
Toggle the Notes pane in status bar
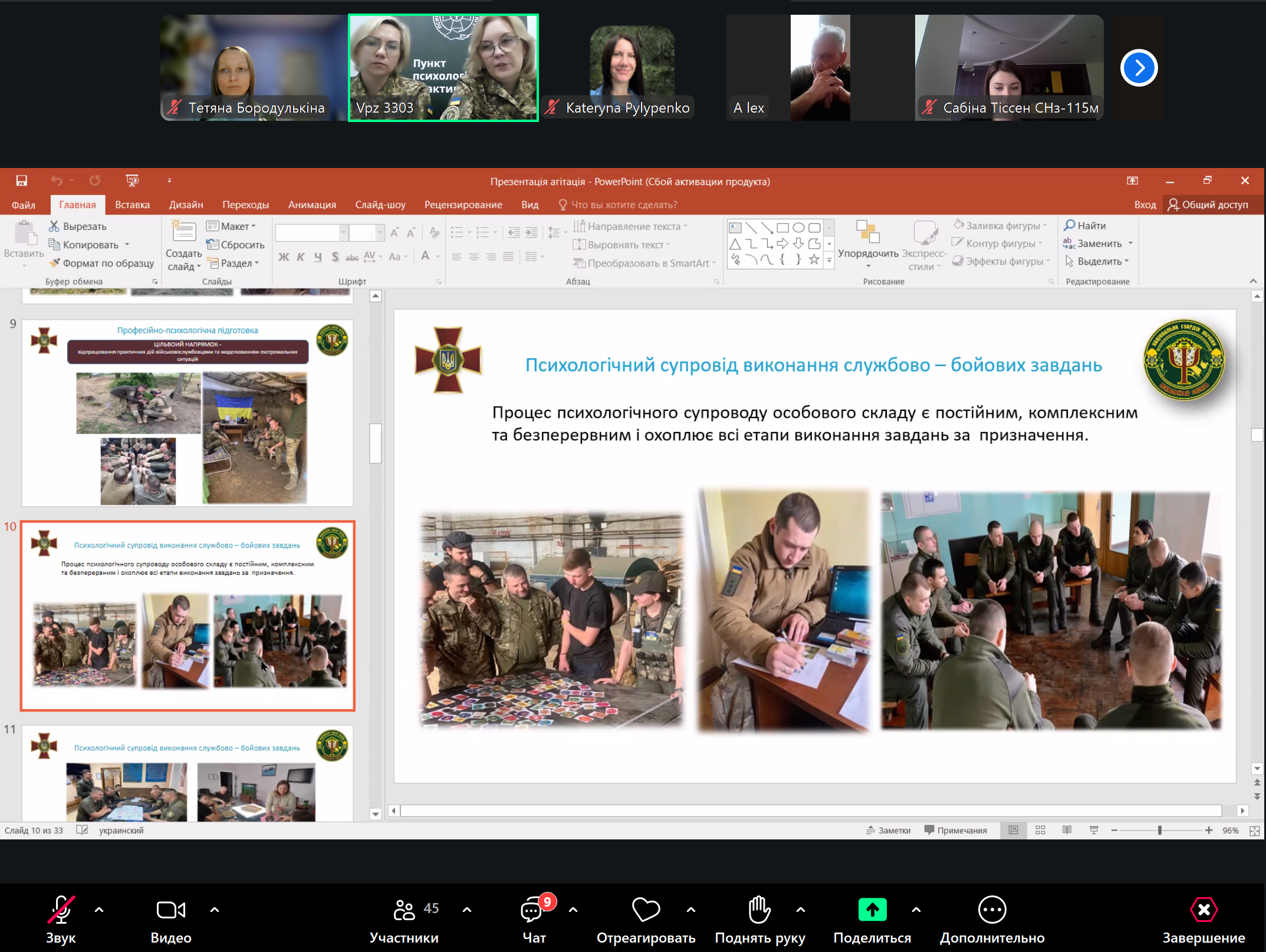tap(888, 830)
